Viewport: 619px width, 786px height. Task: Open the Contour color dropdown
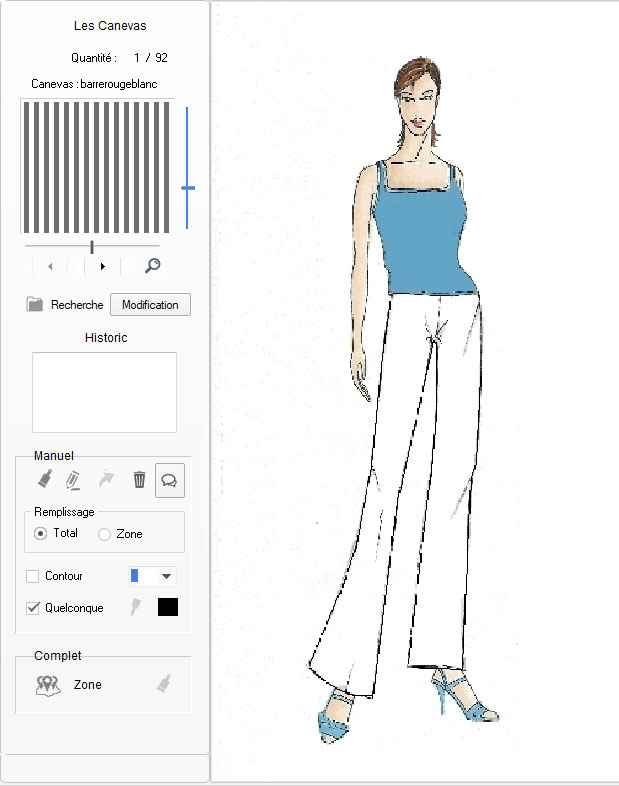tap(166, 576)
